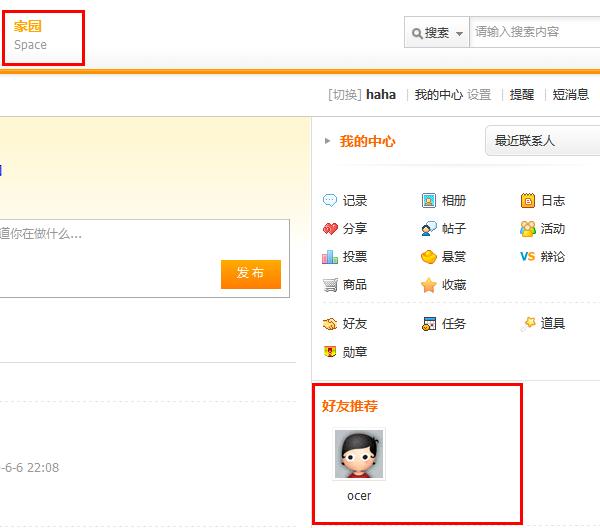Image resolution: width=600 pixels, height=528 pixels.
Task: Open the 好友 (friends) handshake icon
Action: 330,324
